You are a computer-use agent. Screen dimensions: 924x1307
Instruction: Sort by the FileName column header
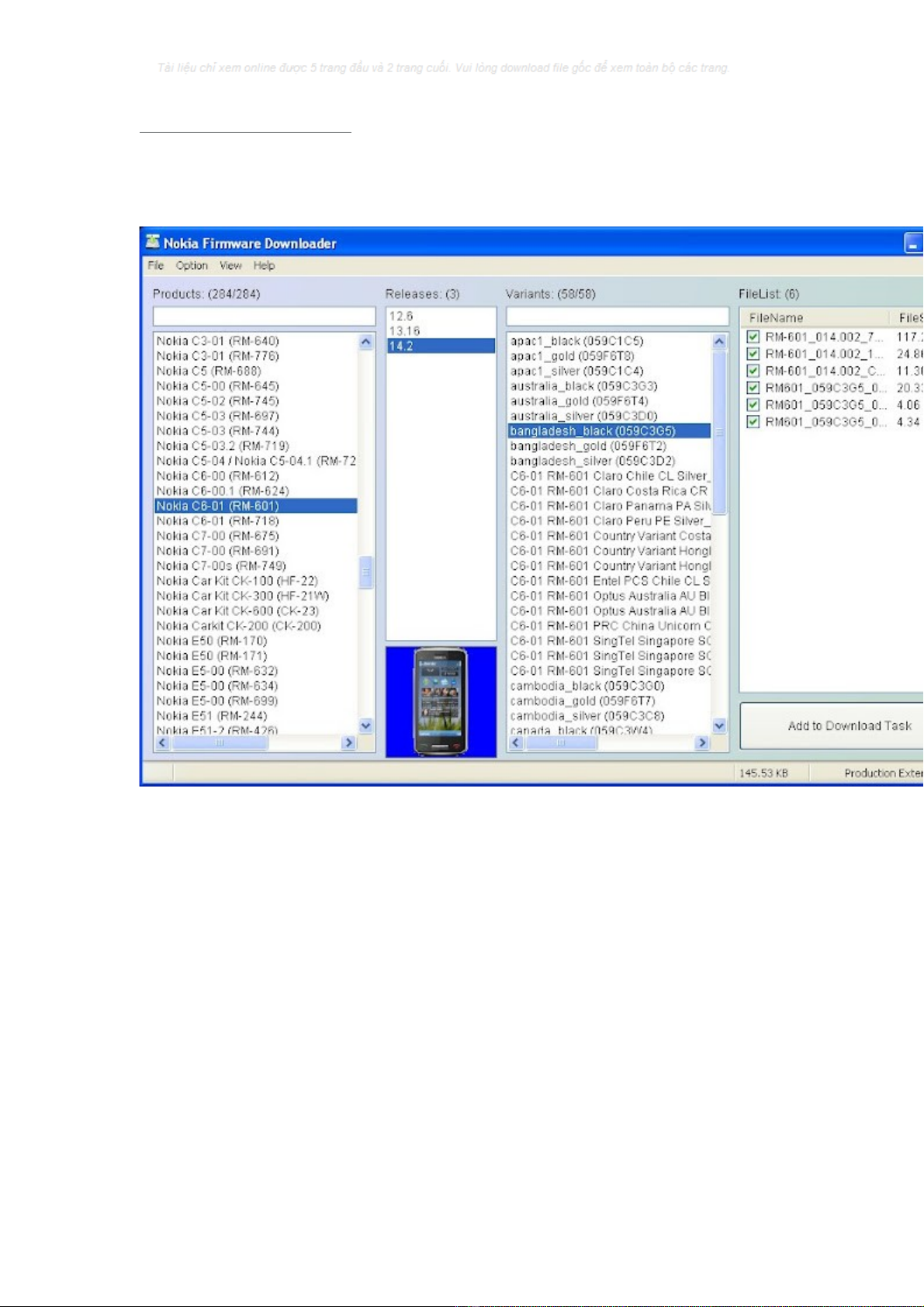(x=815, y=318)
